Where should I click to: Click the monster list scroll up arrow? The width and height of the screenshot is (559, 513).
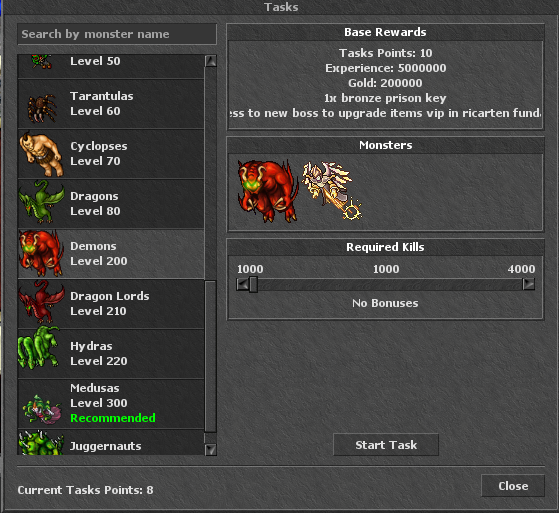(211, 61)
